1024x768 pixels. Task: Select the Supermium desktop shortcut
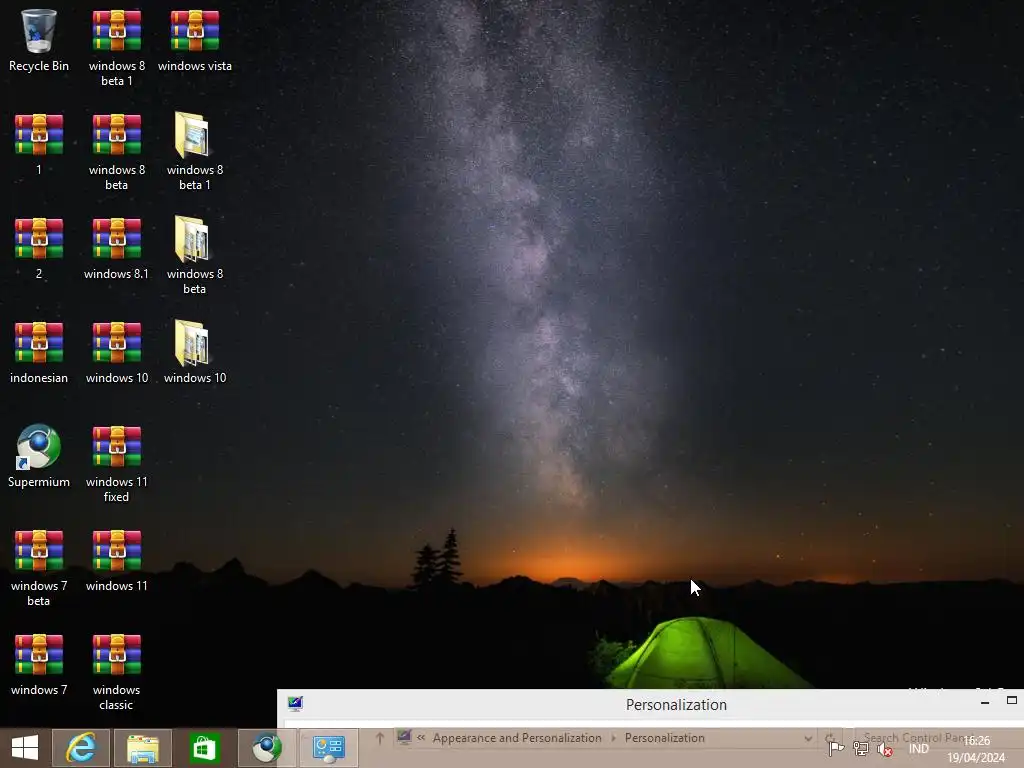tap(39, 456)
